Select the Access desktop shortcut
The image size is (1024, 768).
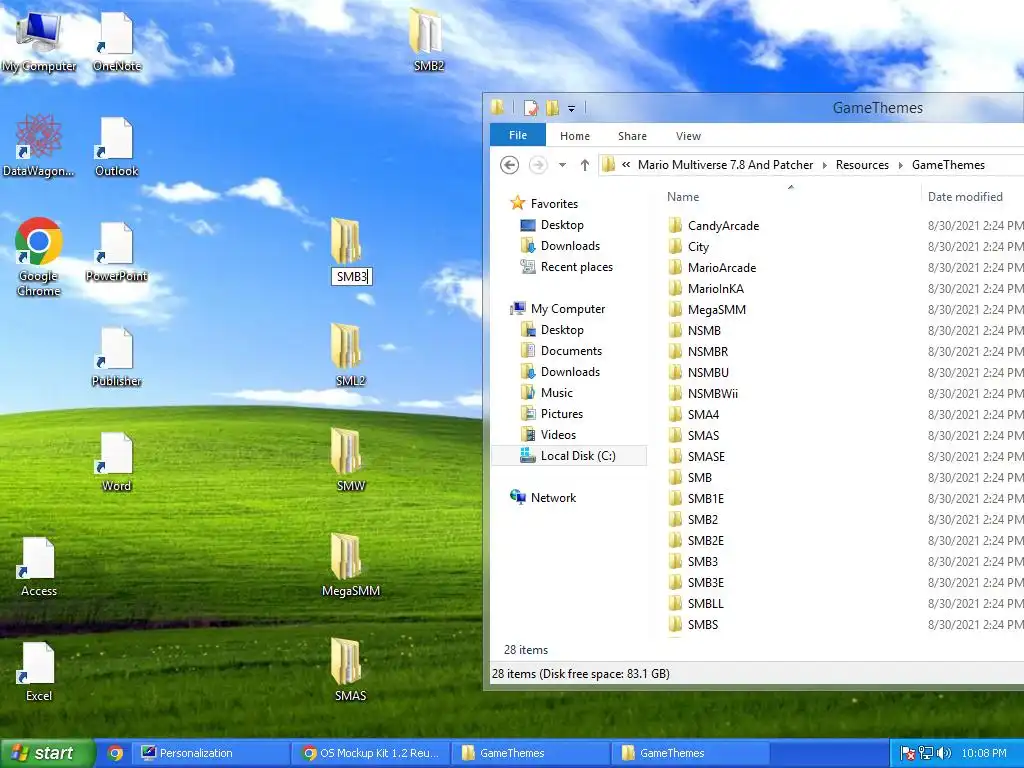point(39,567)
